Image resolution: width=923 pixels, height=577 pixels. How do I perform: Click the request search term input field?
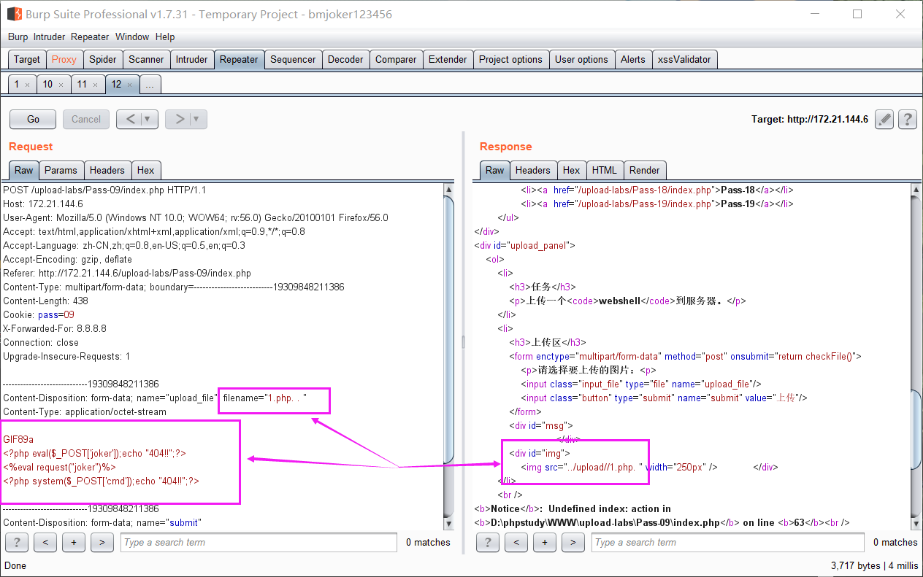click(258, 542)
